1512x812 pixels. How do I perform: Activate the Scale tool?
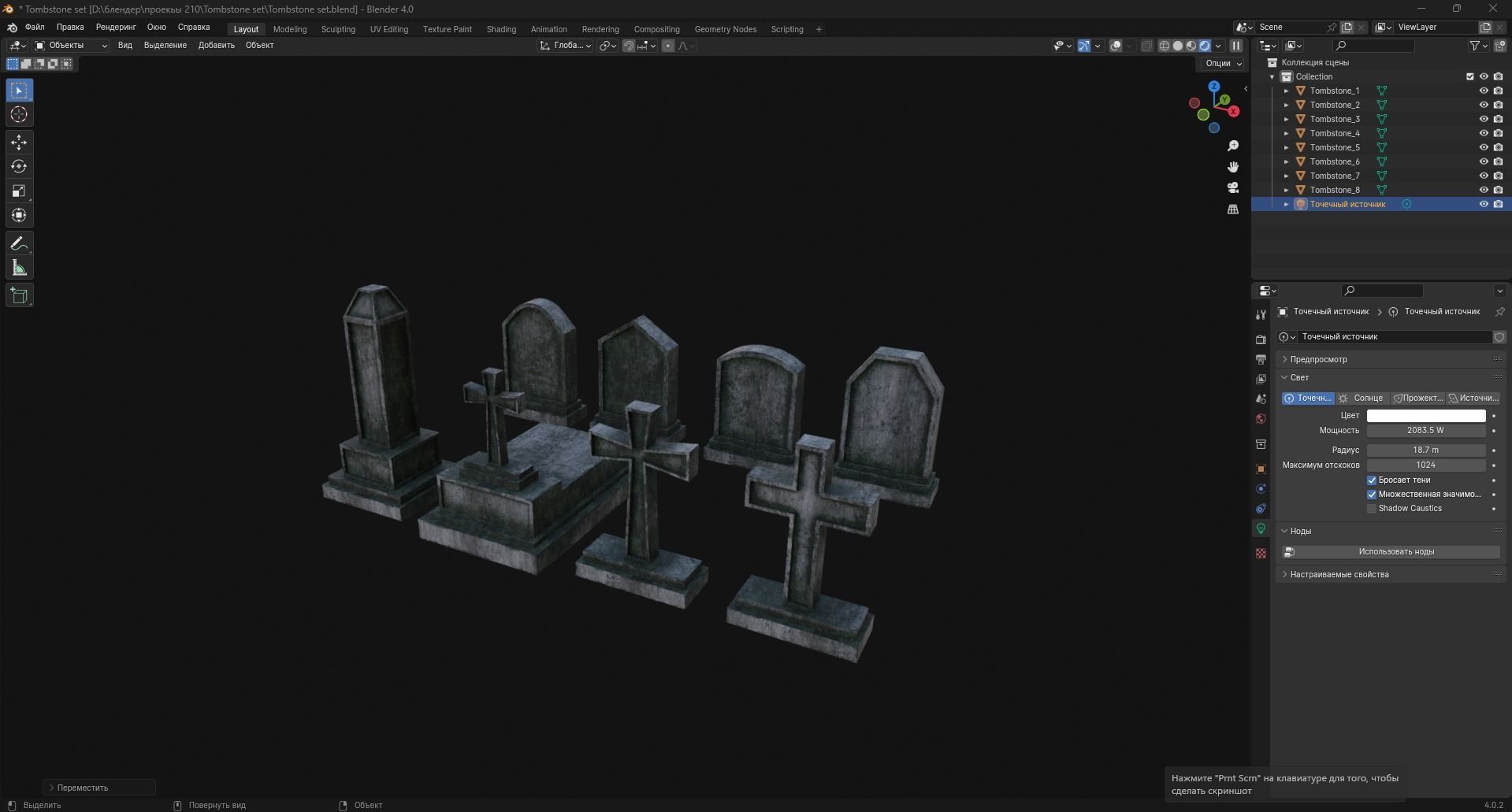(x=19, y=191)
